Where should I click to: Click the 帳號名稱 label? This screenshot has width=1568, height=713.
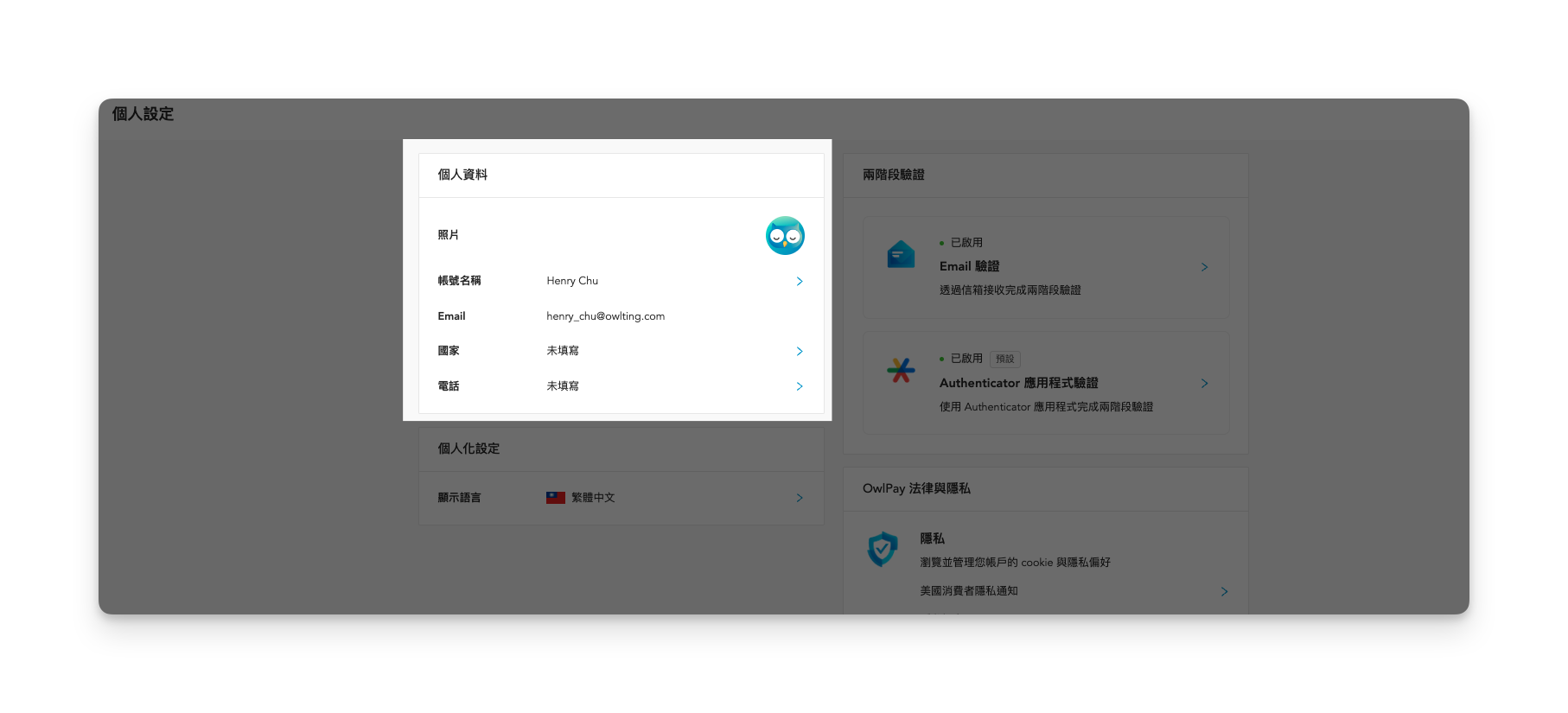pos(459,281)
